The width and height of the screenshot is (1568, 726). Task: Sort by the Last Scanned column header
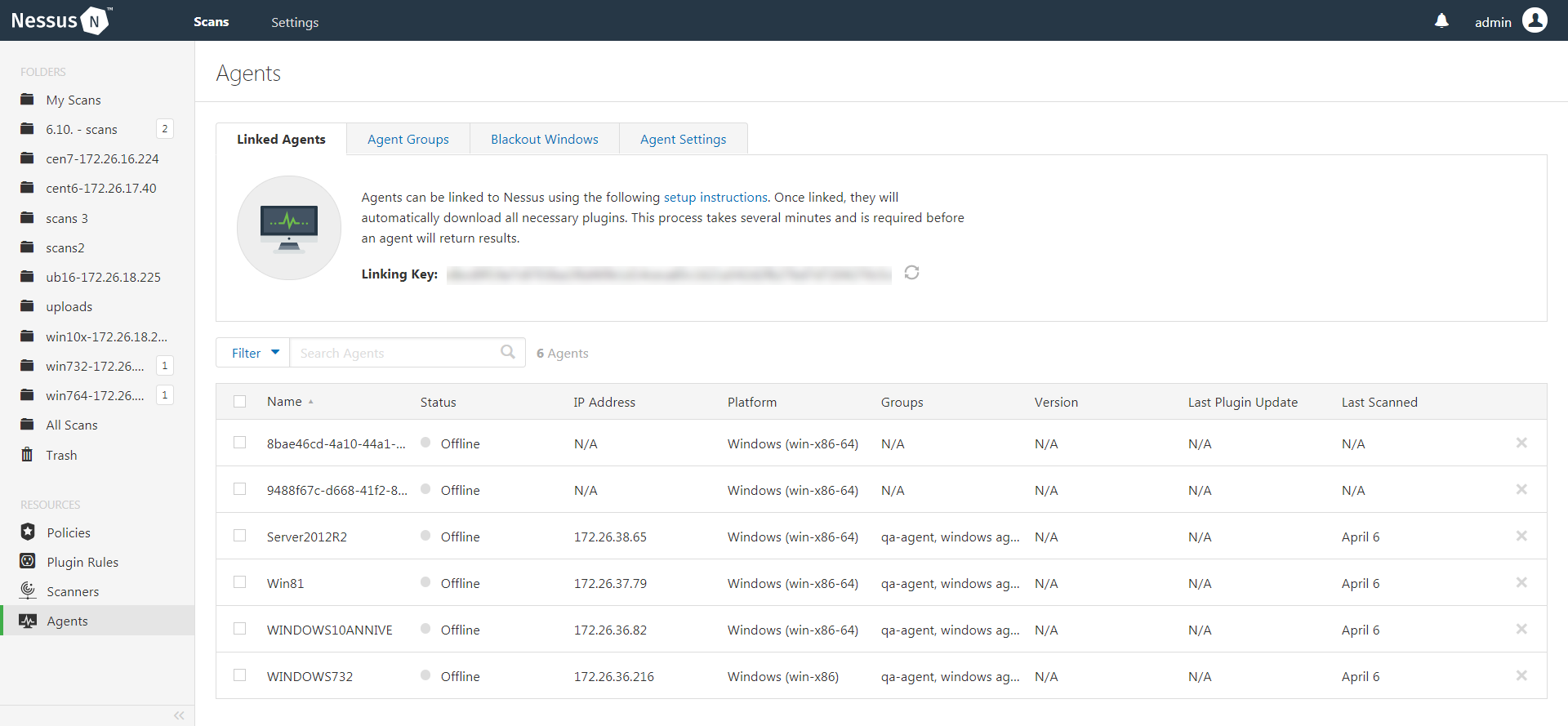(x=1379, y=402)
